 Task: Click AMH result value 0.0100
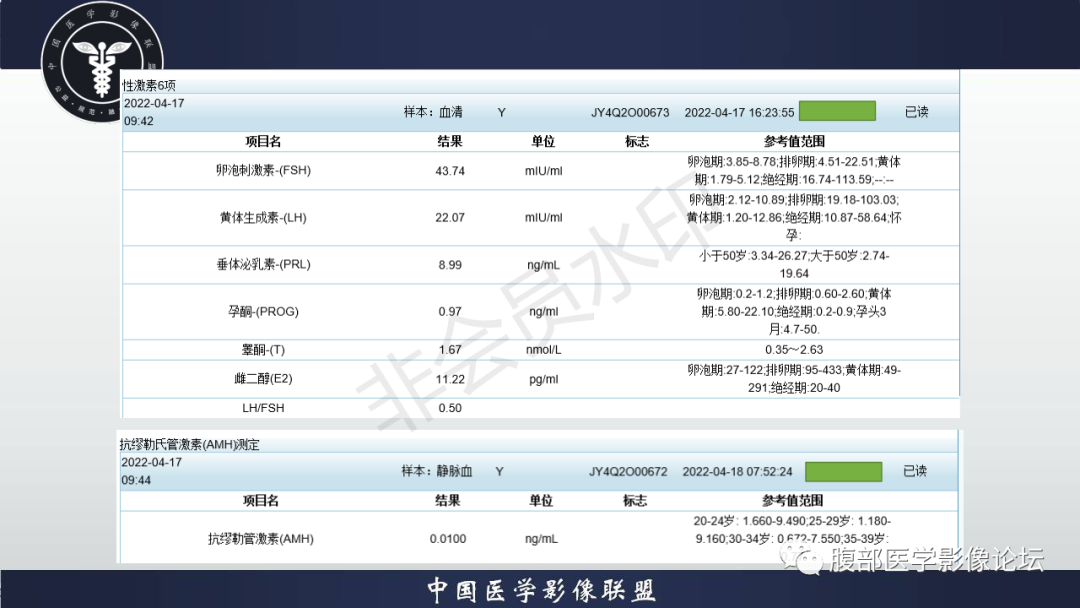[448, 539]
